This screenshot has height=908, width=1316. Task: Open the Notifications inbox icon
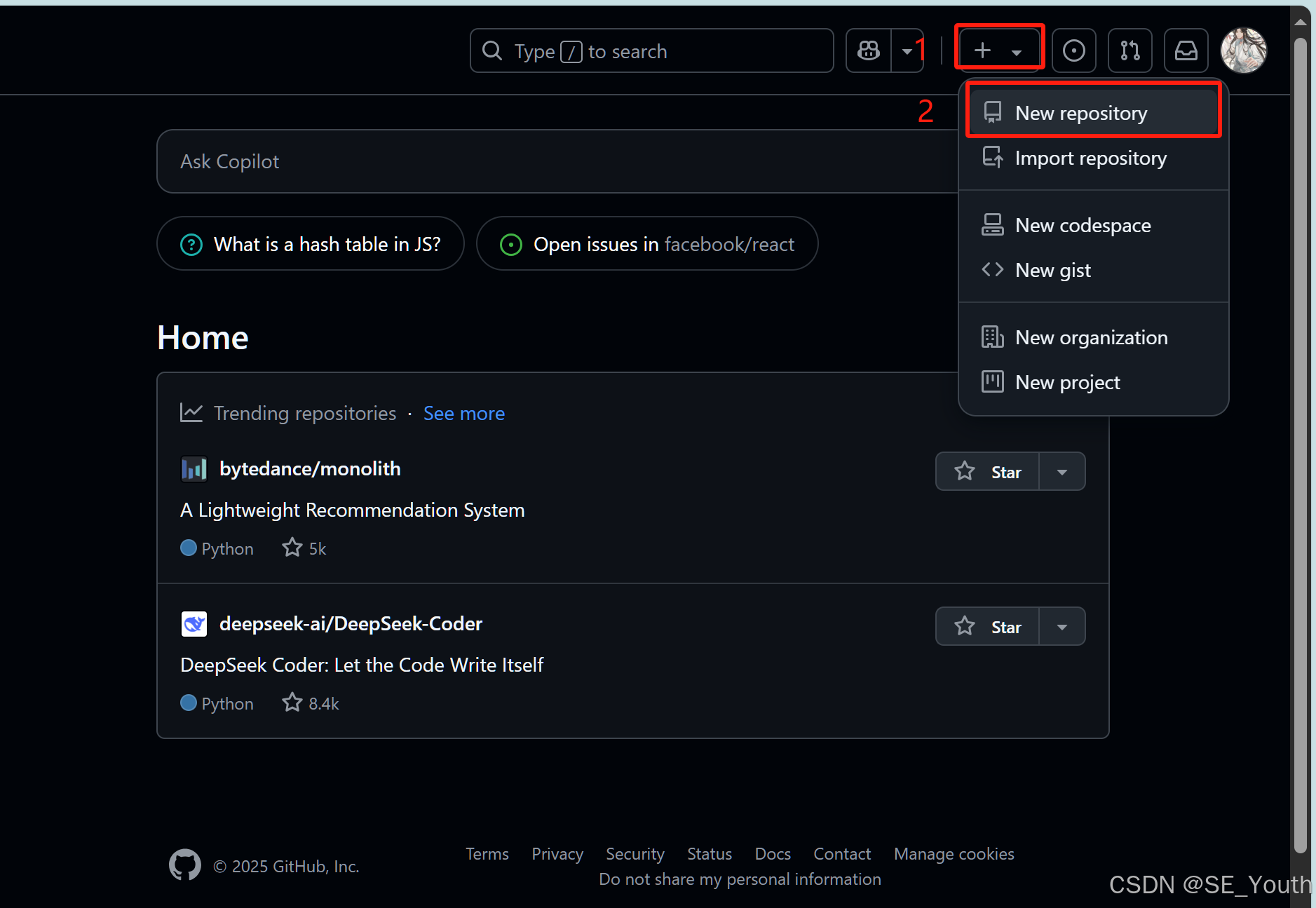(x=1186, y=50)
